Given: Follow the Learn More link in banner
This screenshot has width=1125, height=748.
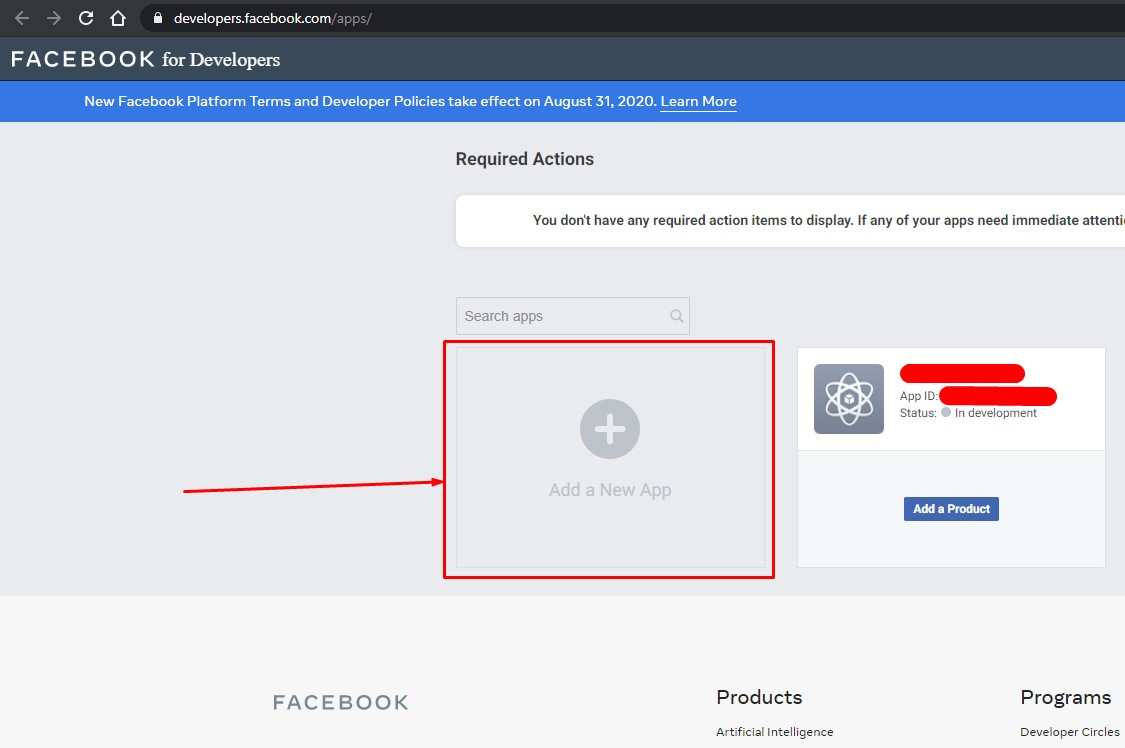Looking at the screenshot, I should click(698, 101).
